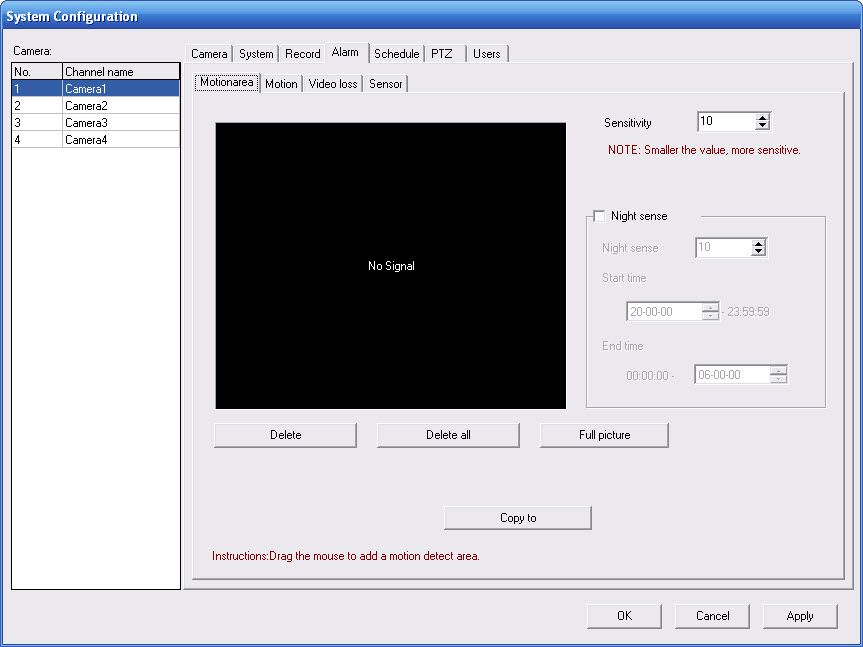Select the Motion sub-tab
Screen dimensions: 863x647
pyautogui.click(x=281, y=84)
